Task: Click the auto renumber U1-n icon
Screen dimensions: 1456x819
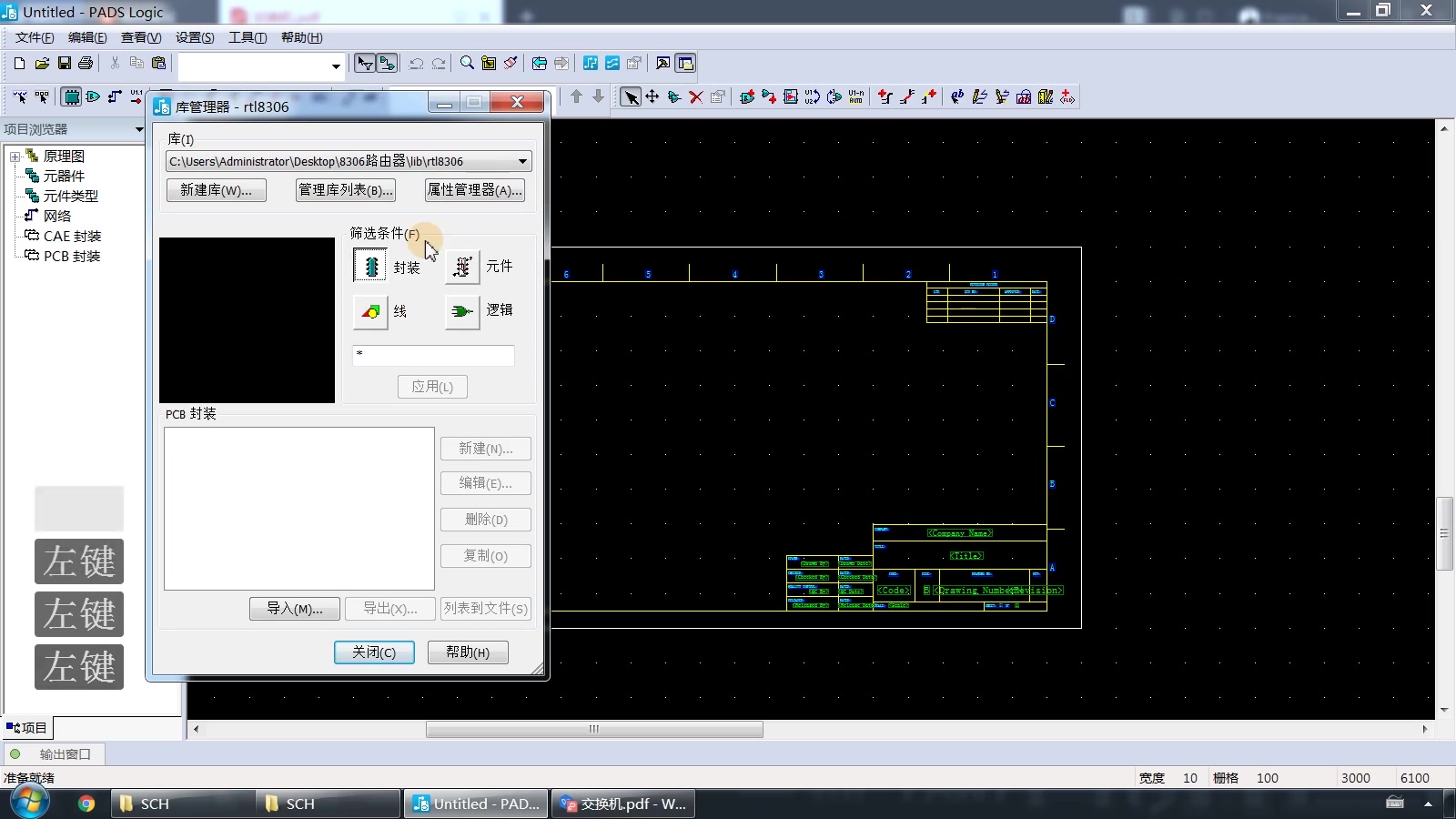Action: 856,97
